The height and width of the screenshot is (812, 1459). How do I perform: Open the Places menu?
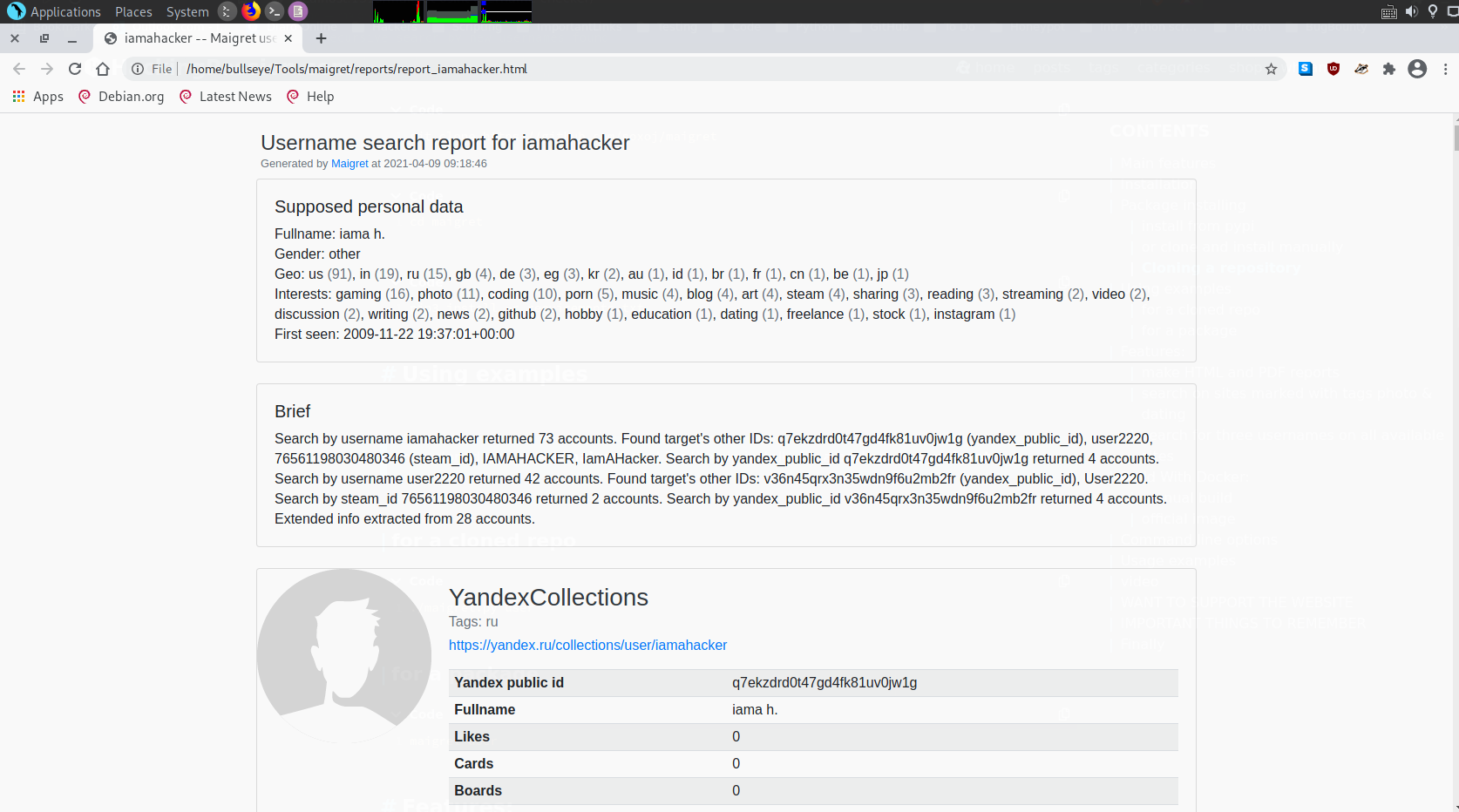pyautogui.click(x=133, y=11)
